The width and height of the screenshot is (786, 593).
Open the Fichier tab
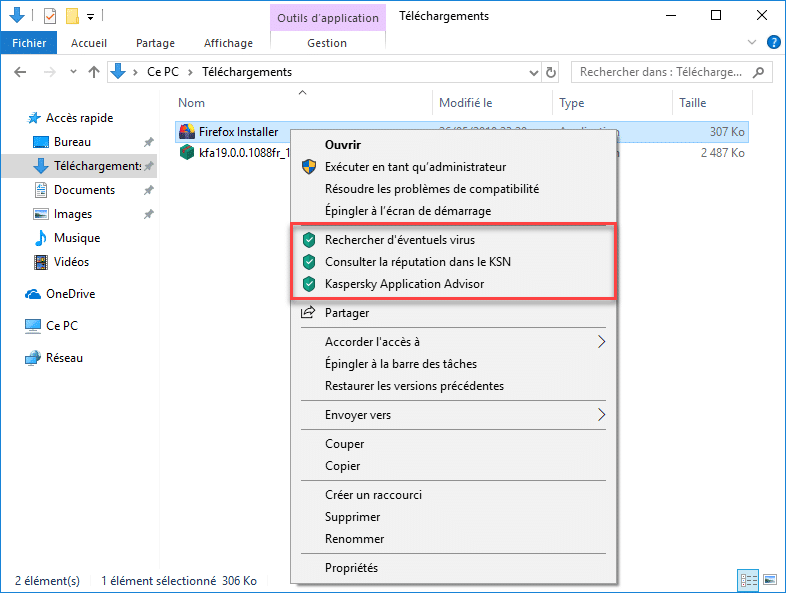point(29,43)
